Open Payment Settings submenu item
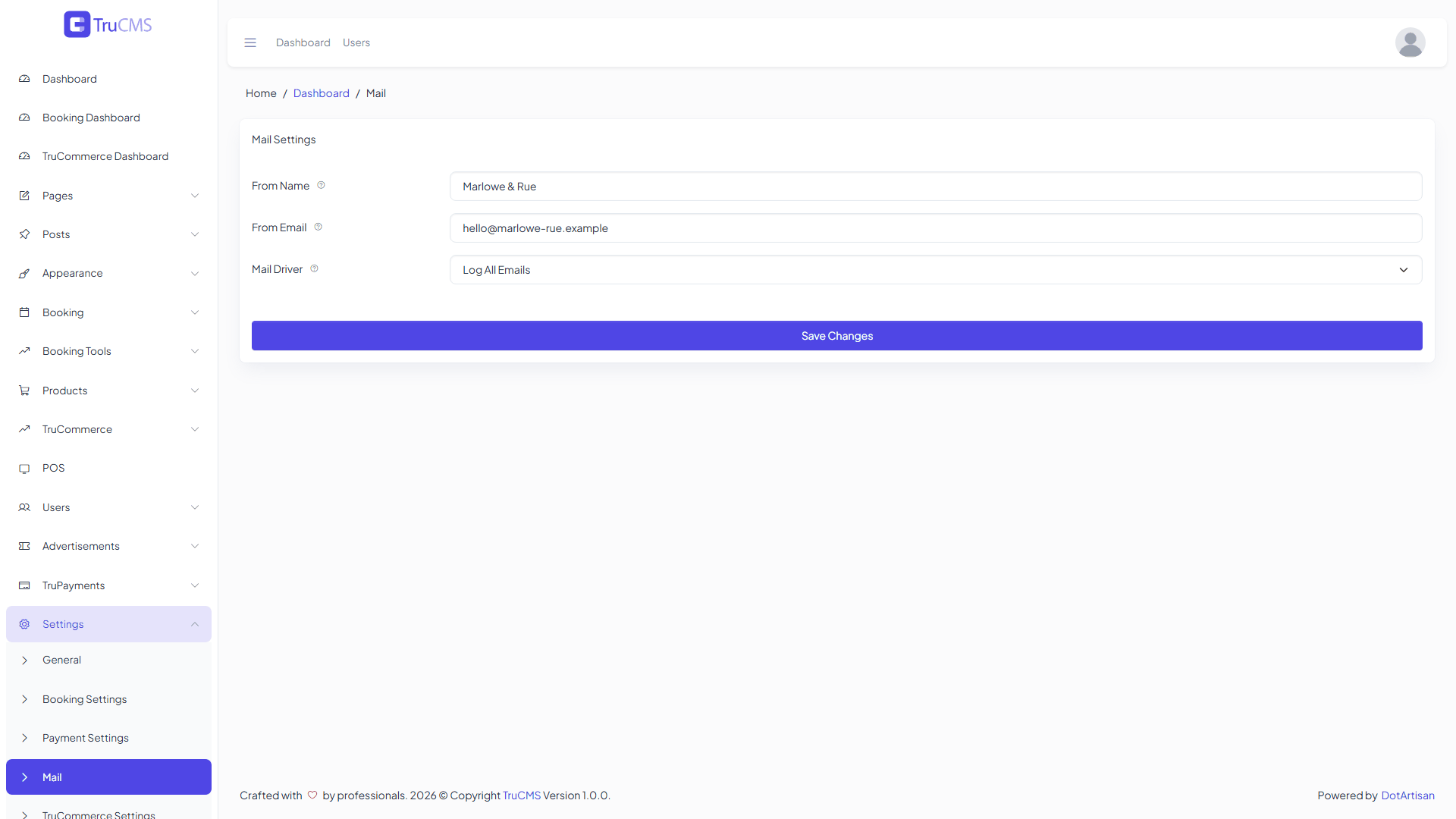This screenshot has width=1456, height=819. (x=108, y=738)
